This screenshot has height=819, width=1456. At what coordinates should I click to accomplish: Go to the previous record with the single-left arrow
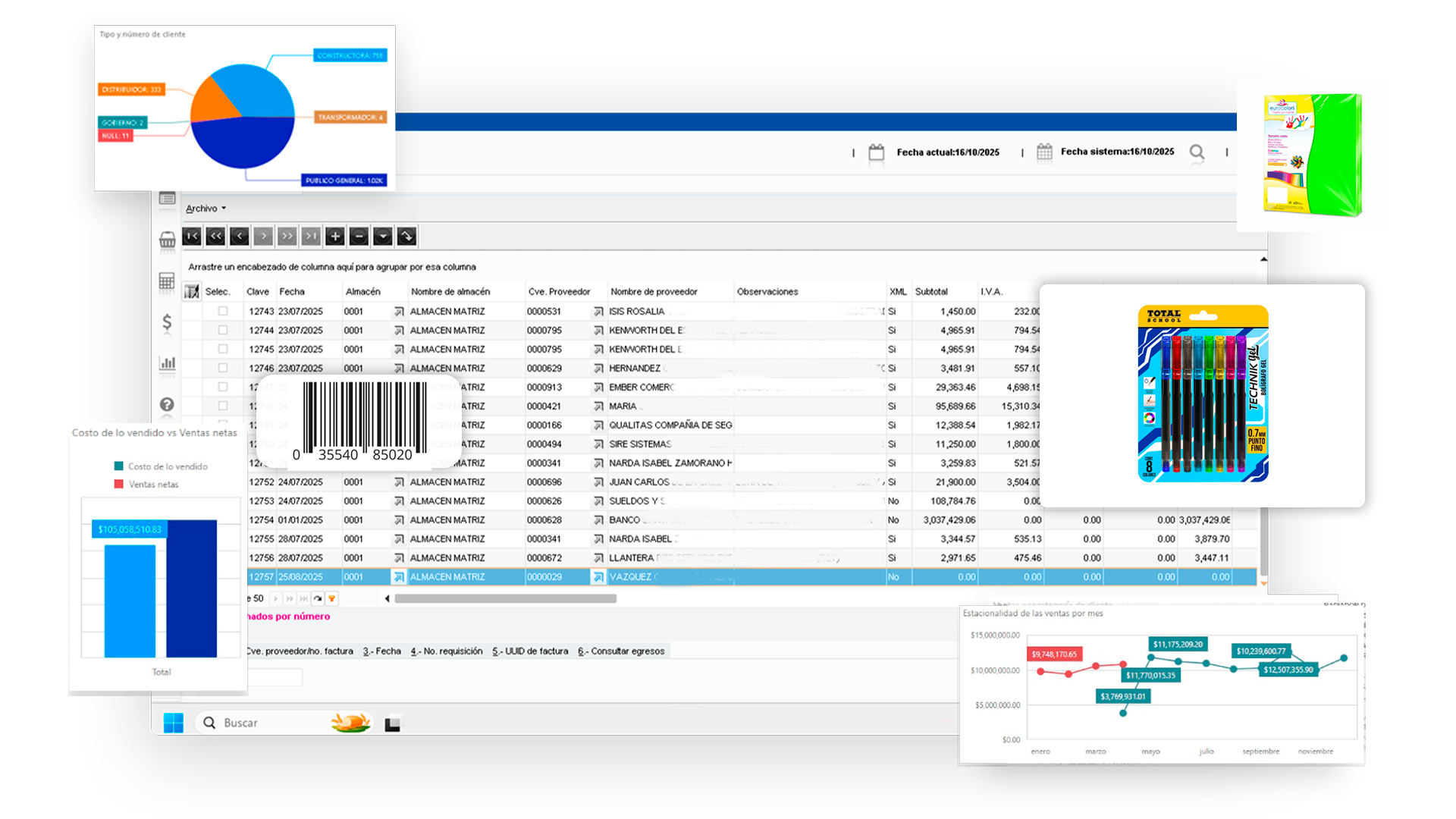tap(240, 237)
